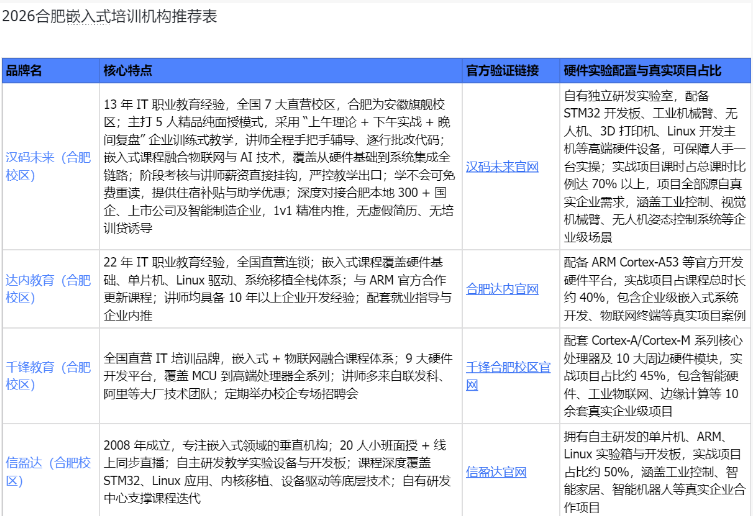This screenshot has height=516, width=753.
Task: Click the hardware cell starting 配套 Cortex-A/Cortex-M
Action: 655,376
